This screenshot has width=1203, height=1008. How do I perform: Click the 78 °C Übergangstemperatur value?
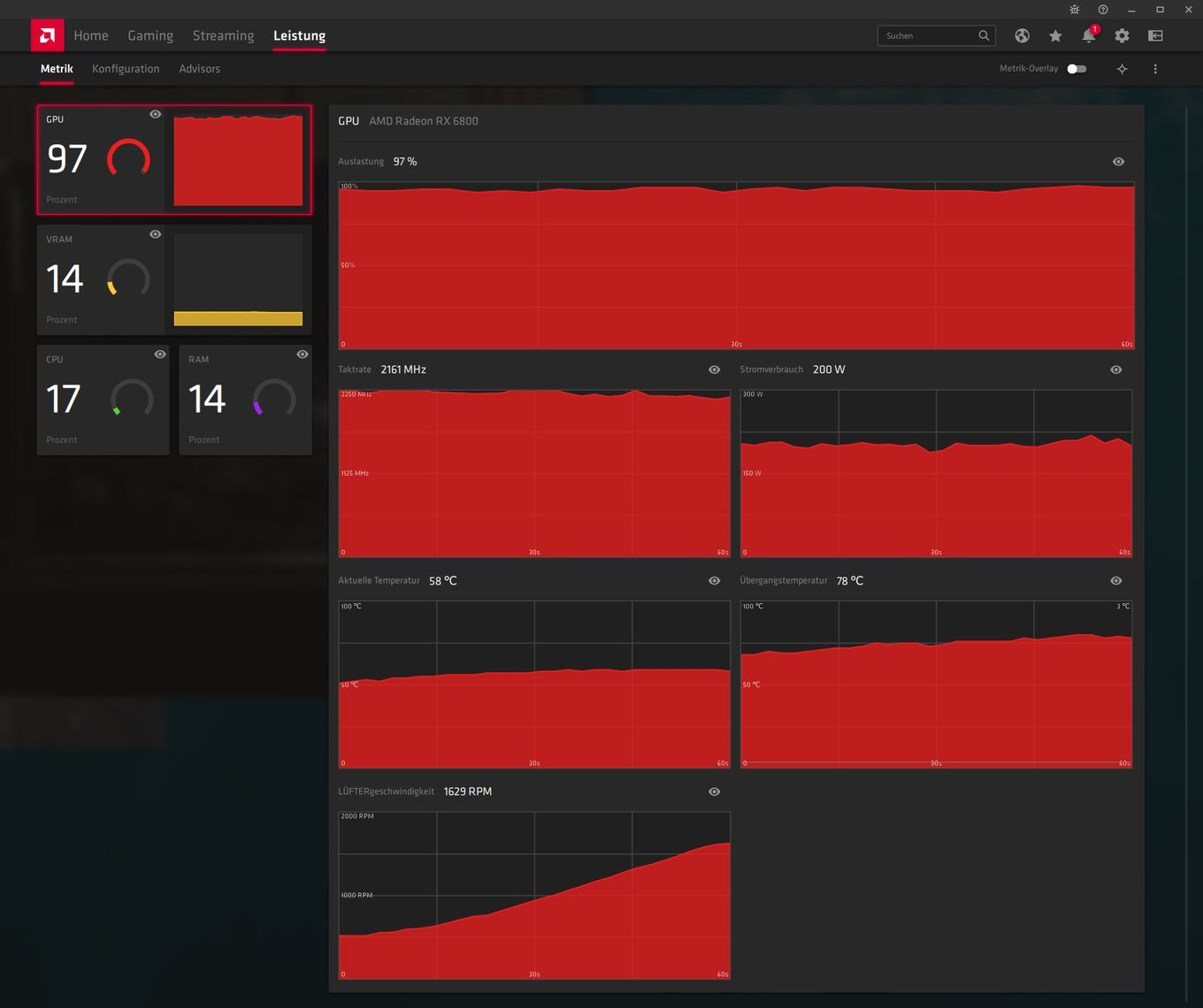click(x=850, y=581)
